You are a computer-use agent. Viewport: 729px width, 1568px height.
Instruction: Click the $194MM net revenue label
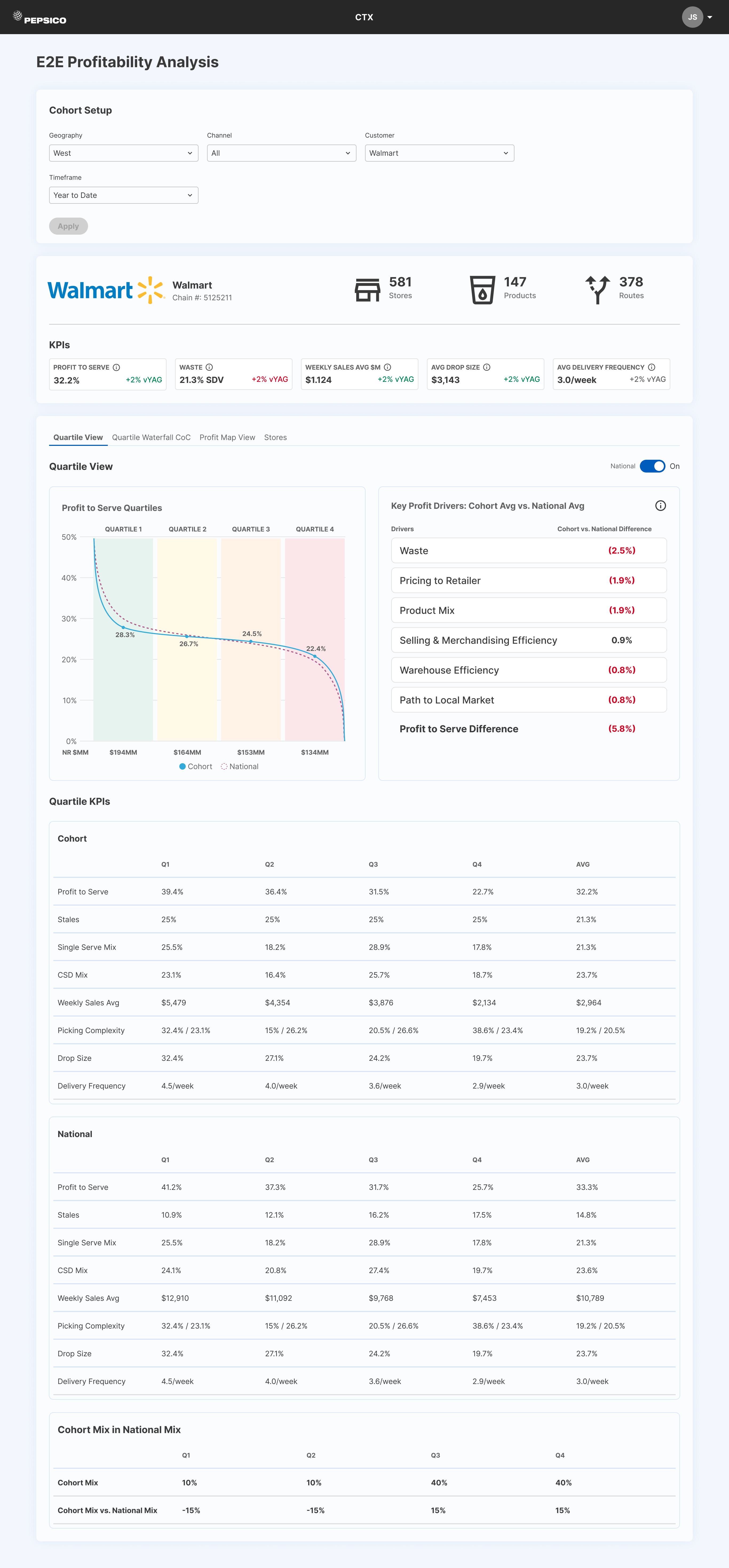coord(123,752)
